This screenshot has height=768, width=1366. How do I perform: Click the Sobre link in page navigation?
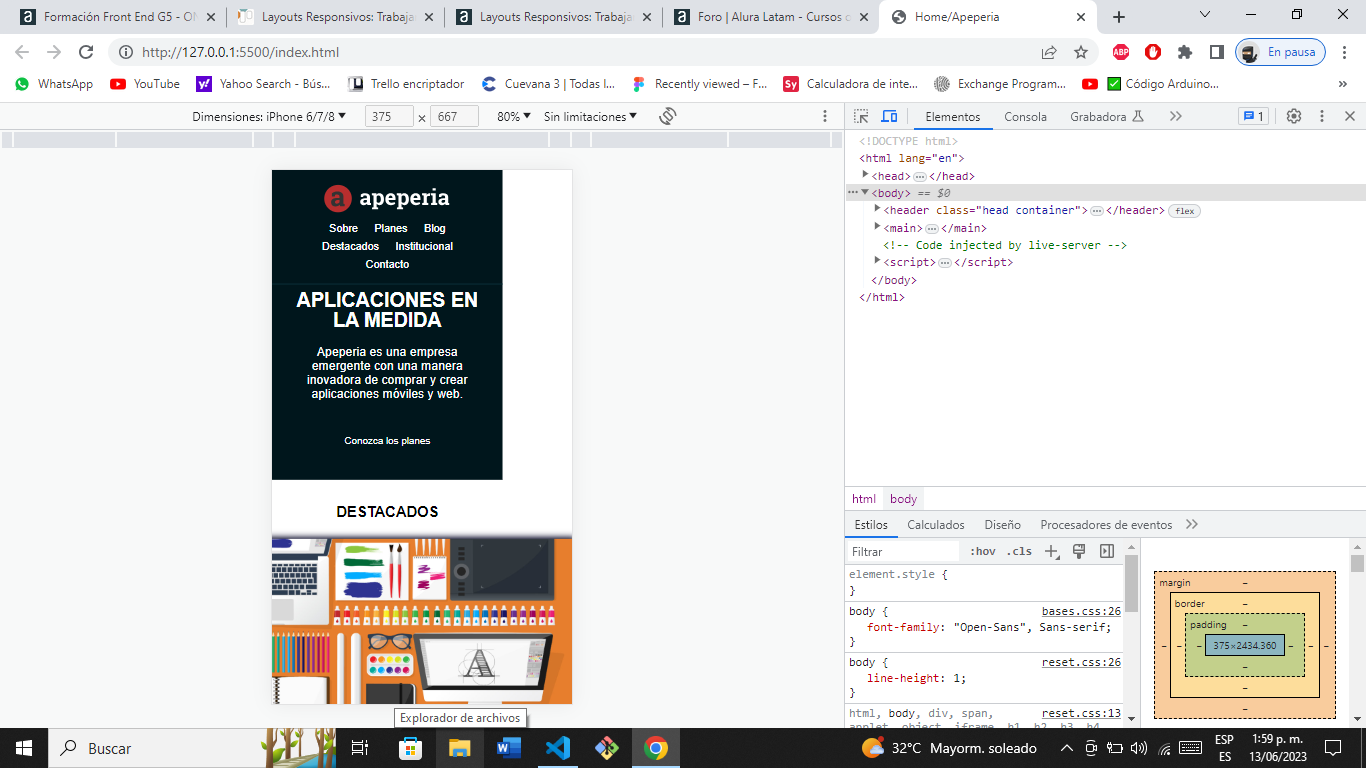click(x=343, y=228)
